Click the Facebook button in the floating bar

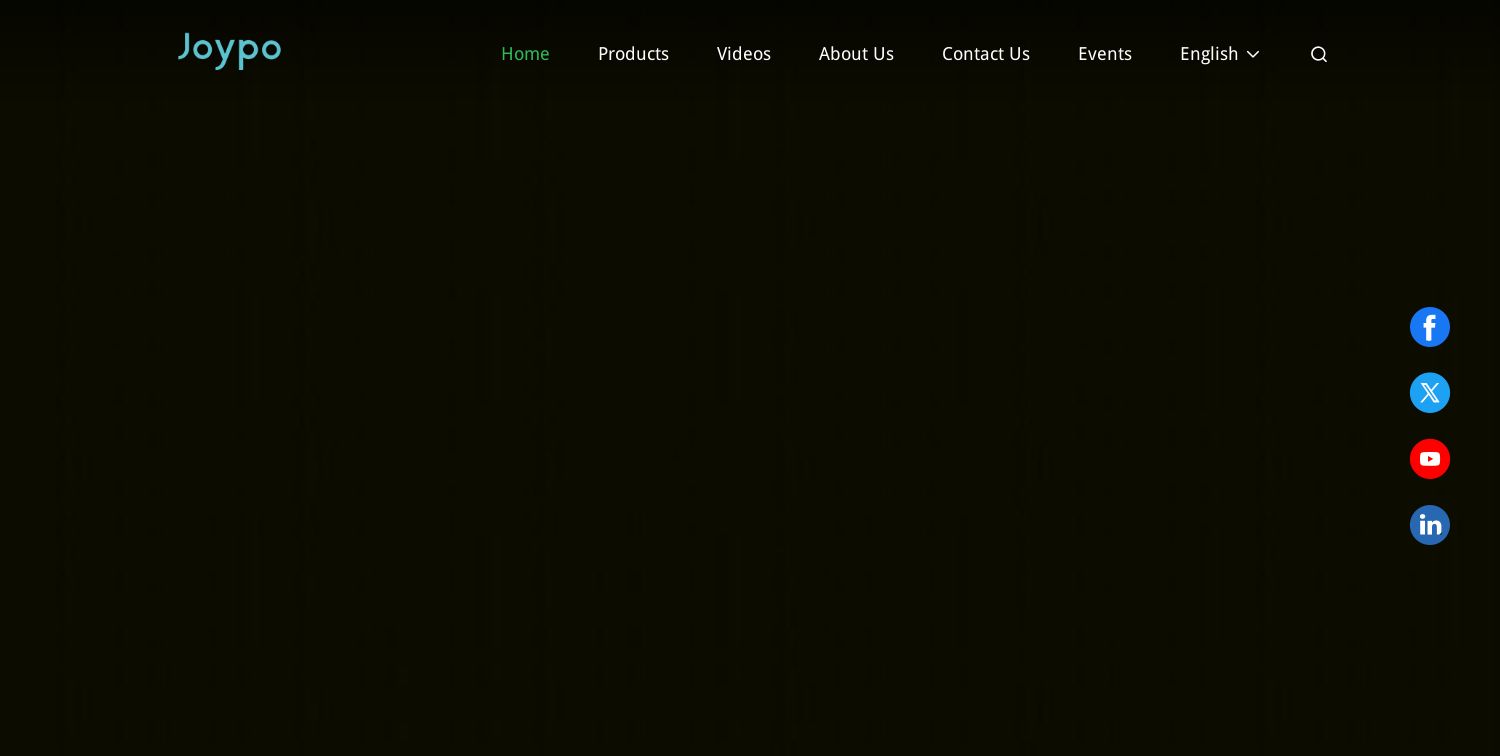pos(1430,327)
